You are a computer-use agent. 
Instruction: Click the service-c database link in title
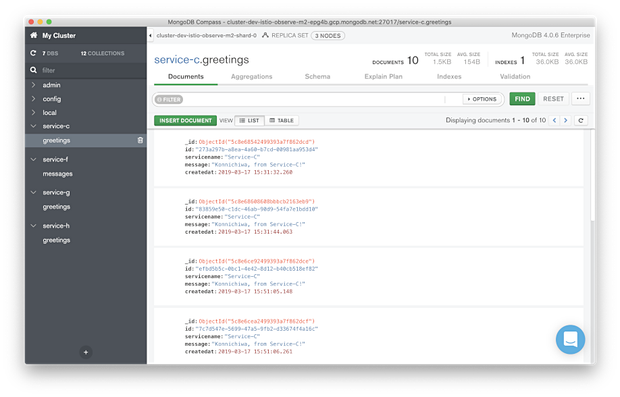pyautogui.click(x=177, y=60)
